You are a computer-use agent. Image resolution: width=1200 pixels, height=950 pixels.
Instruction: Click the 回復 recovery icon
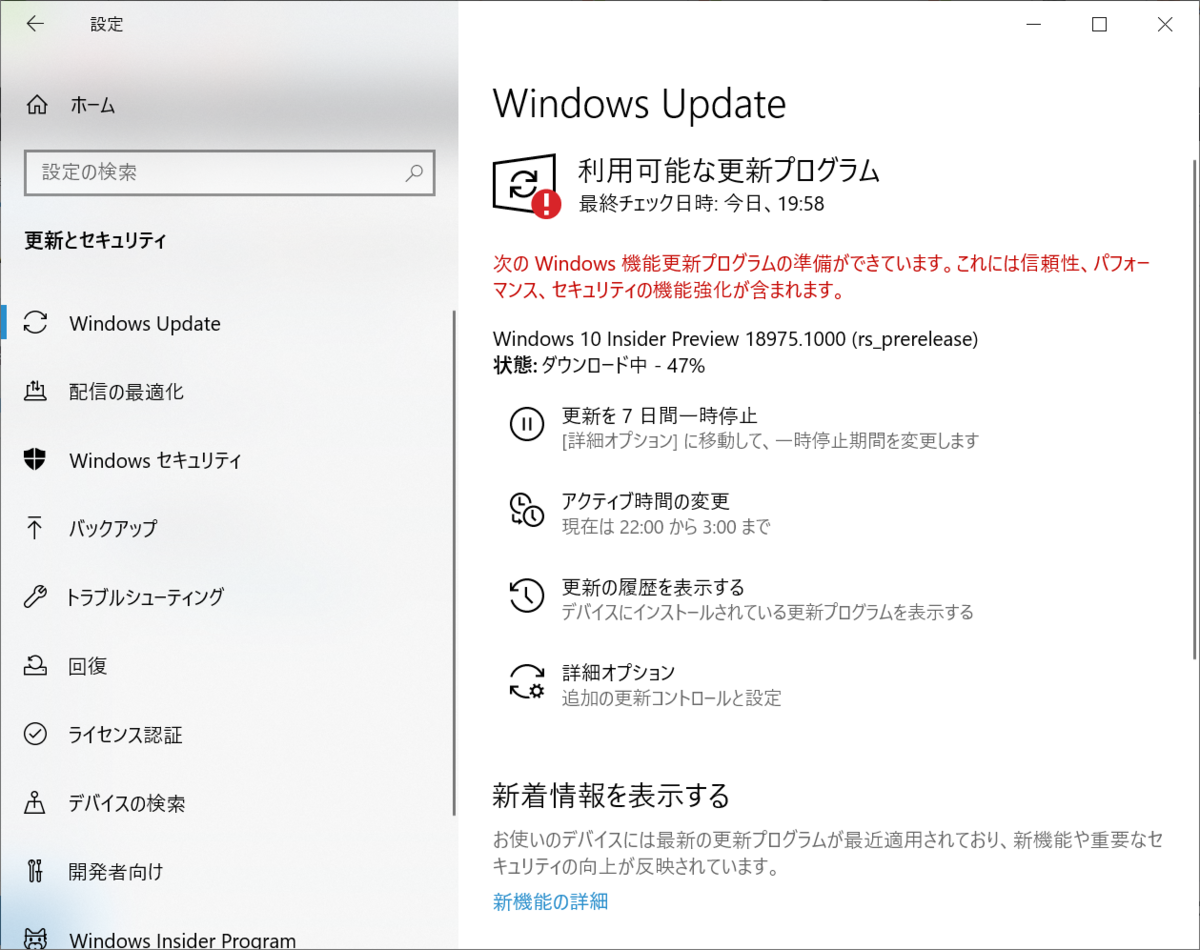(x=35, y=665)
